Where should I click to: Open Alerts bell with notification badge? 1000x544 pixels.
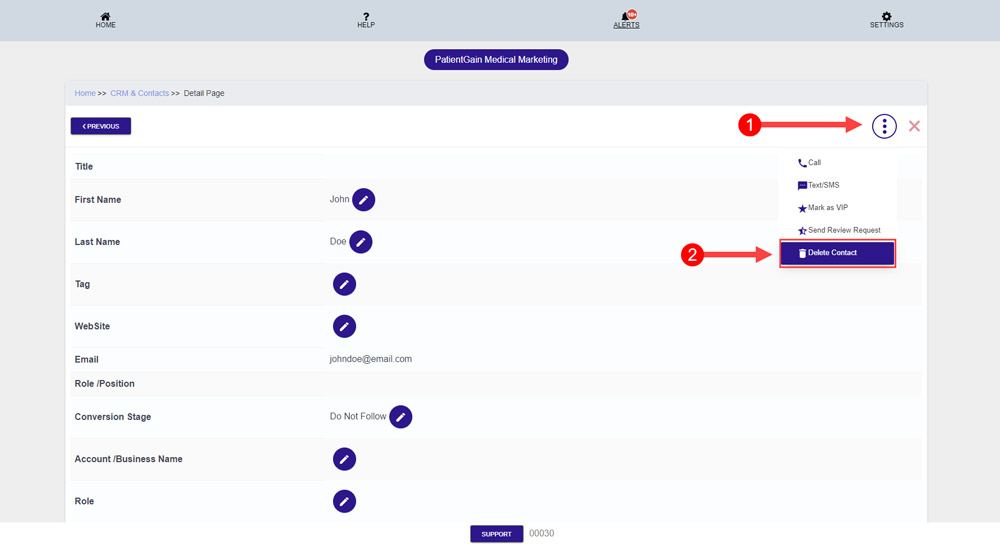626,20
